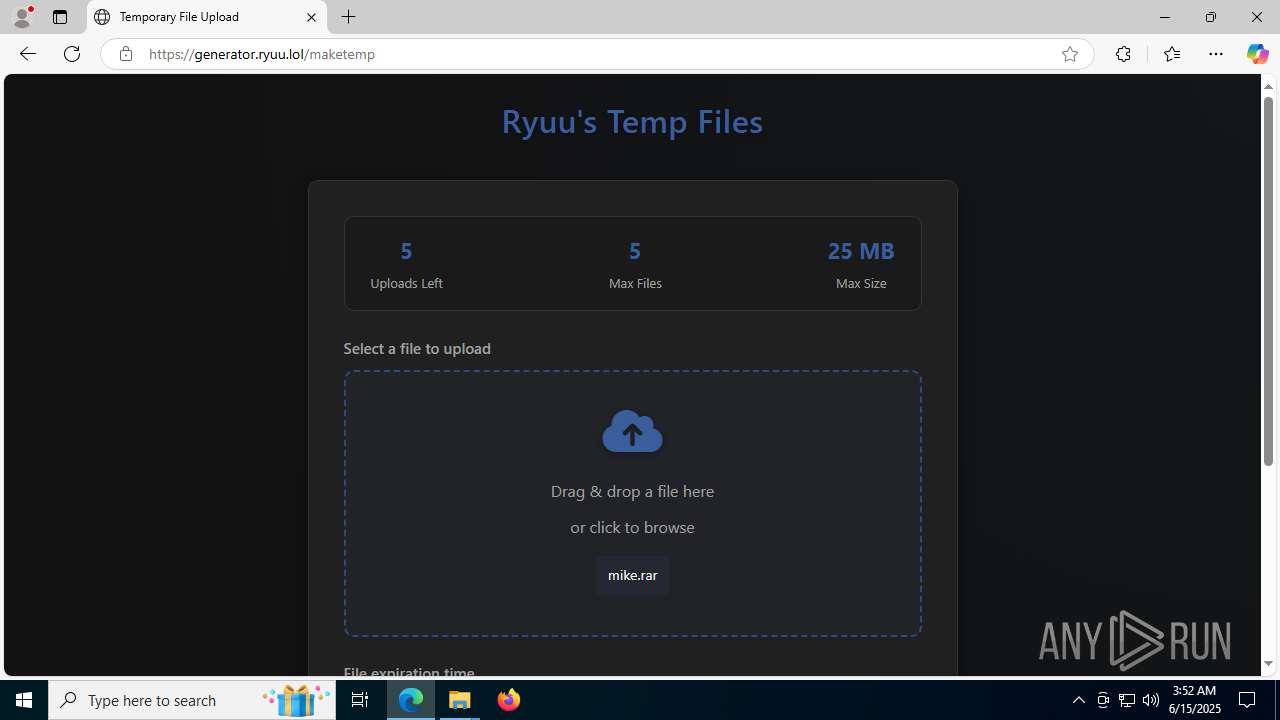
Task: Click 'or click to browse' text
Action: click(632, 527)
